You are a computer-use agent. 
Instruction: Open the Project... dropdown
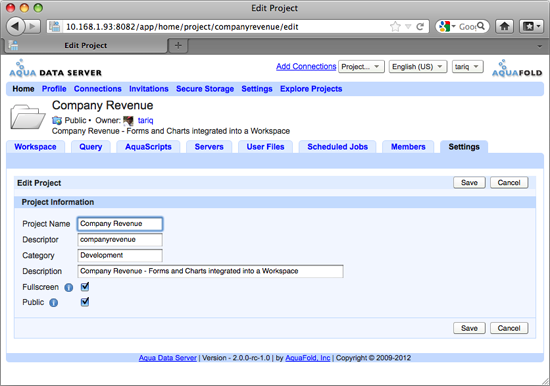[361, 67]
